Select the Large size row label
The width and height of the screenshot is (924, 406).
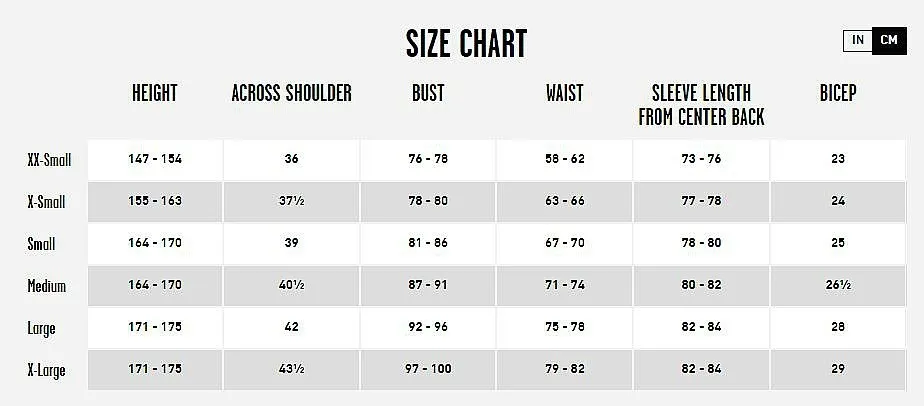pos(41,328)
